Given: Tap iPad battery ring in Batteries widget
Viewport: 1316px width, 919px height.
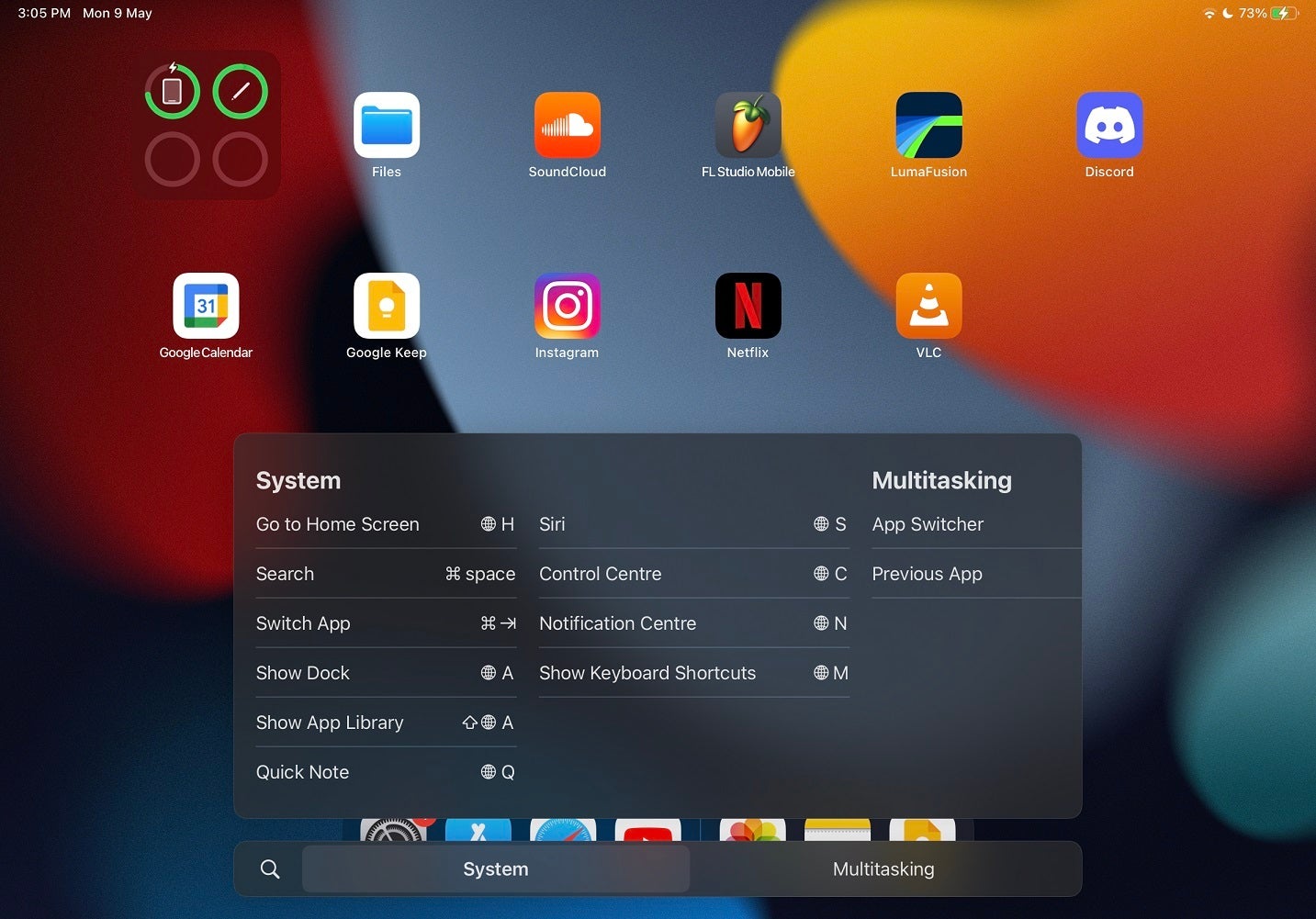Looking at the screenshot, I should [172, 91].
